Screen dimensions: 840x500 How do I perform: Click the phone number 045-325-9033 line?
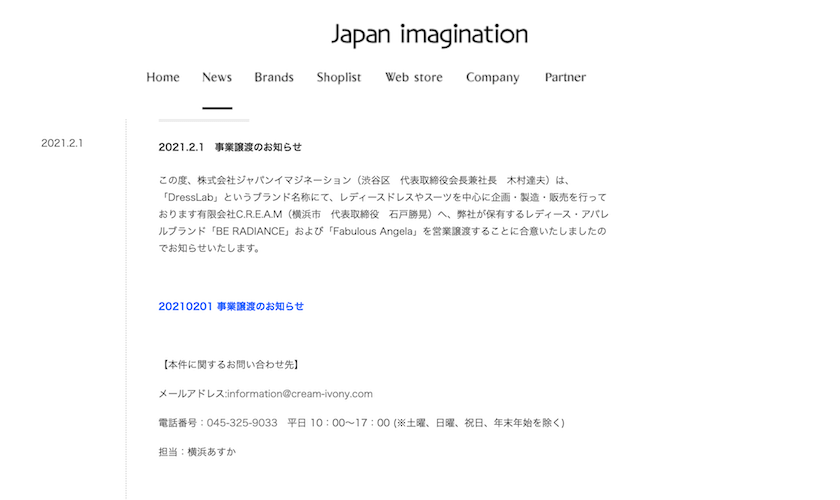(x=361, y=423)
